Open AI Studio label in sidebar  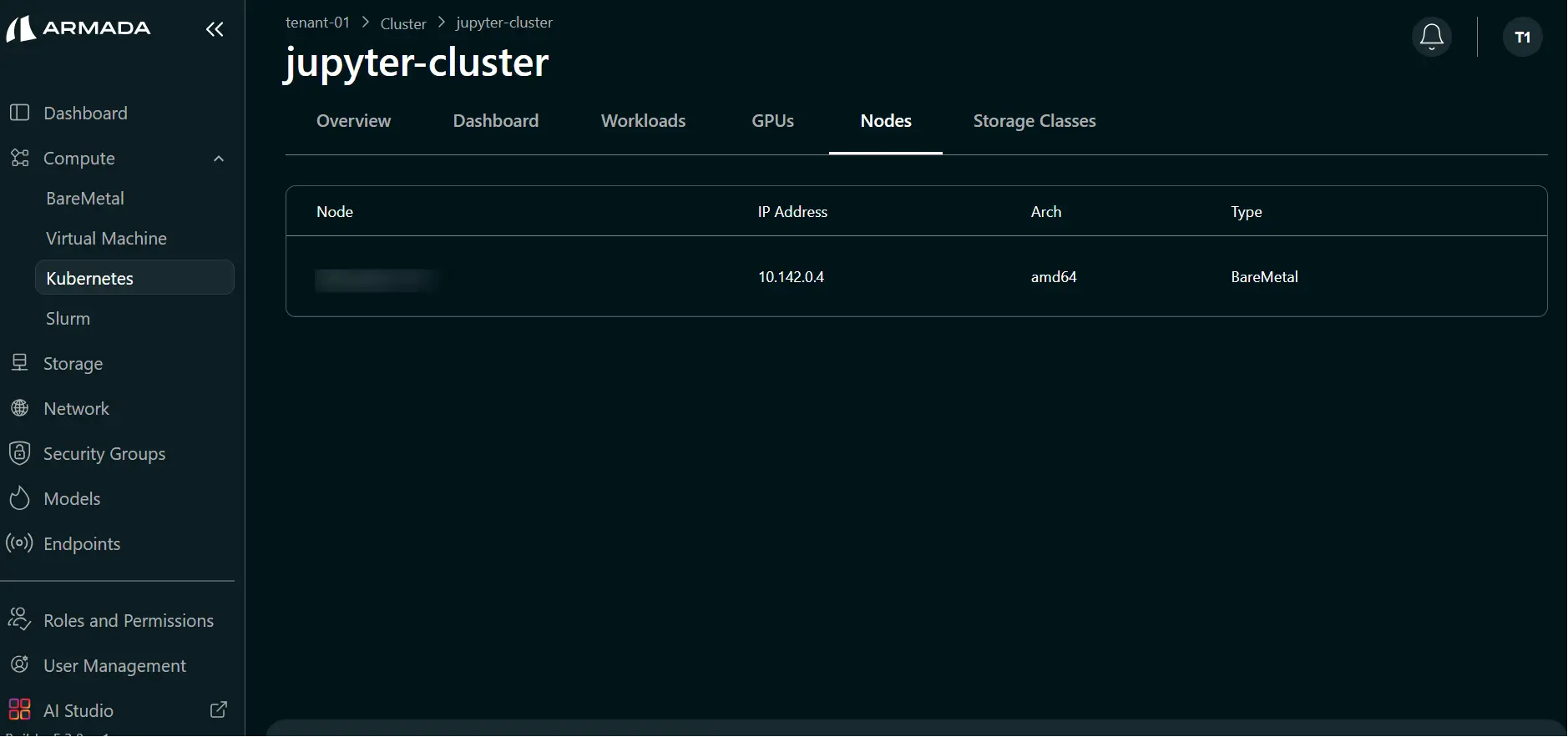point(78,711)
